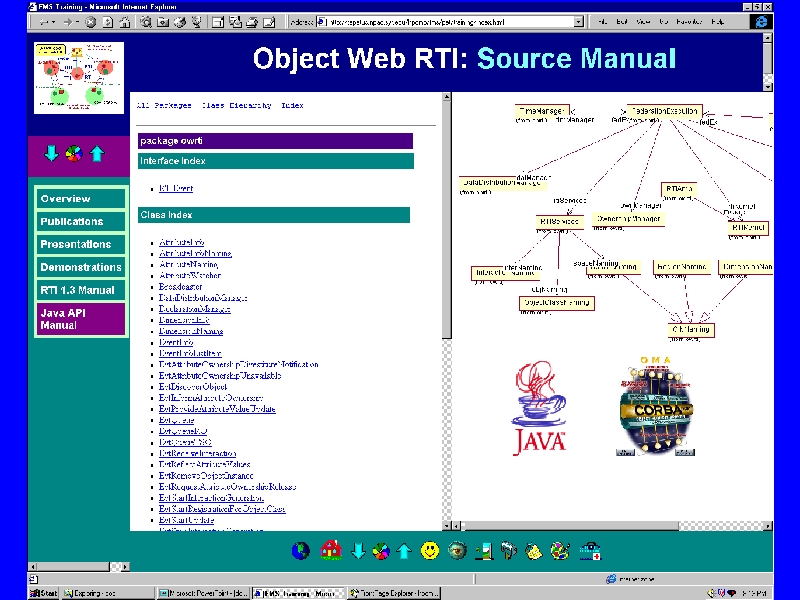Image resolution: width=800 pixels, height=600 pixels.
Task: Click the Windows Start button
Action: (x=43, y=593)
